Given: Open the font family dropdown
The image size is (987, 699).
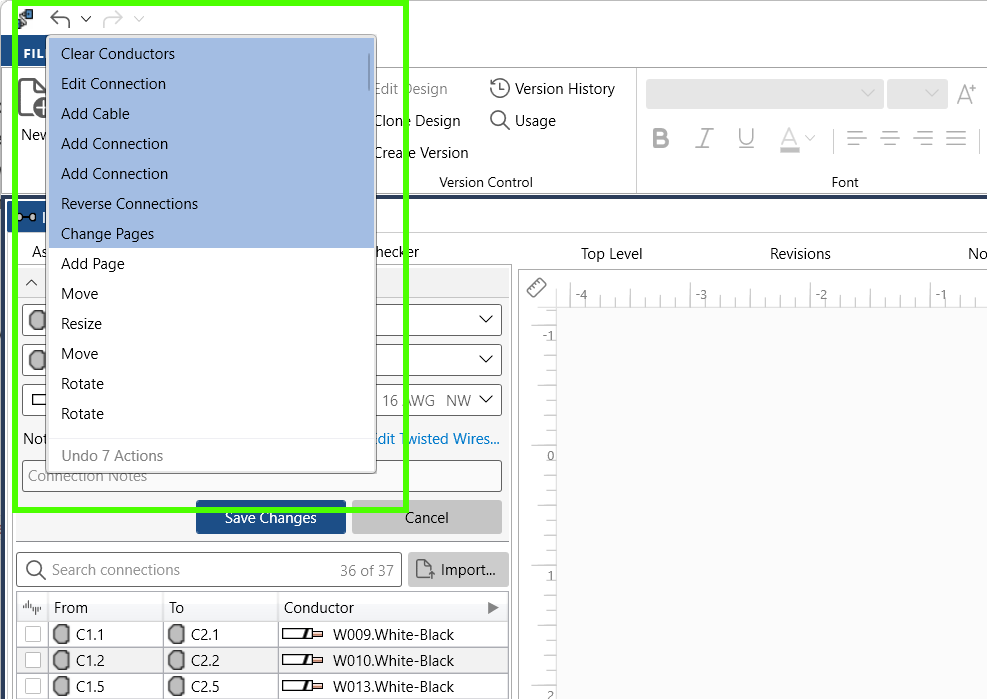Looking at the screenshot, I should (x=764, y=93).
